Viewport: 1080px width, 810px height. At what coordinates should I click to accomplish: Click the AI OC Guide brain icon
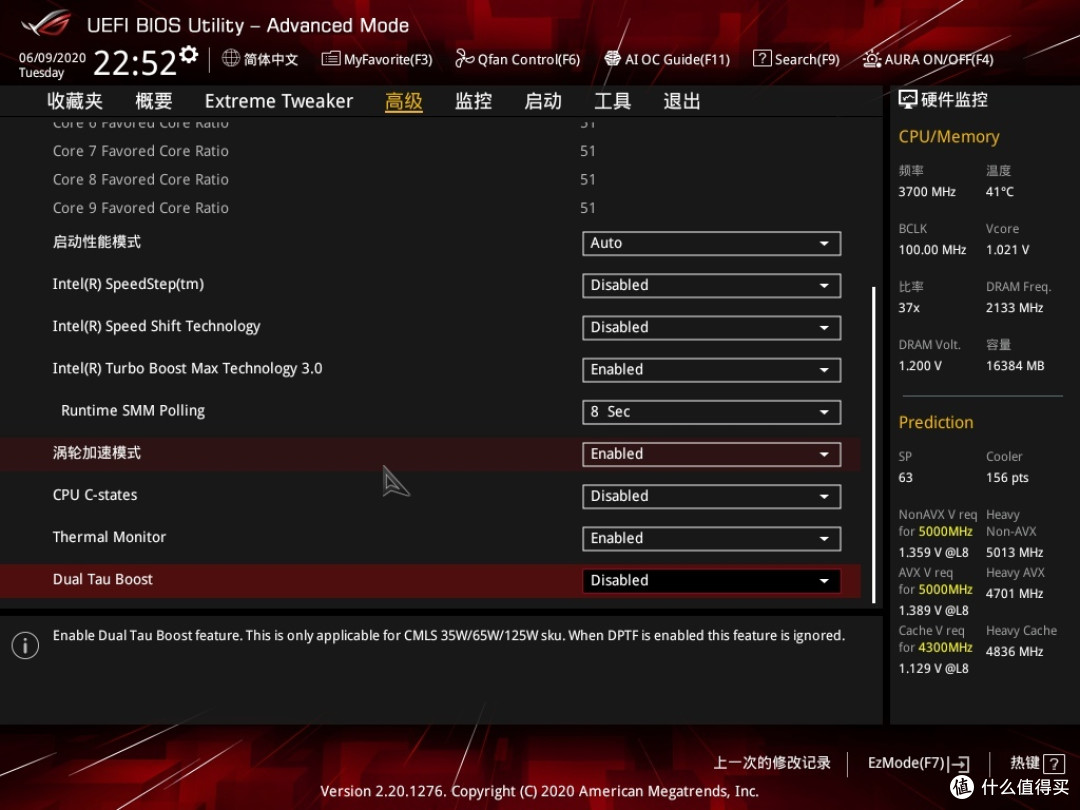pyautogui.click(x=612, y=59)
